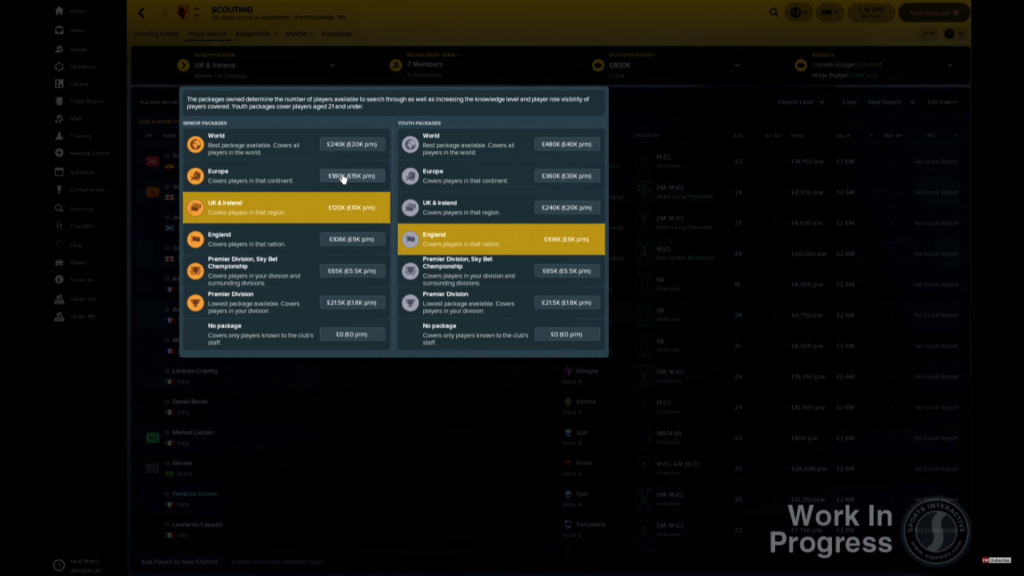Select the highlighted senior UK & Ireland package
Viewport: 1024px width, 576px height.
click(287, 208)
